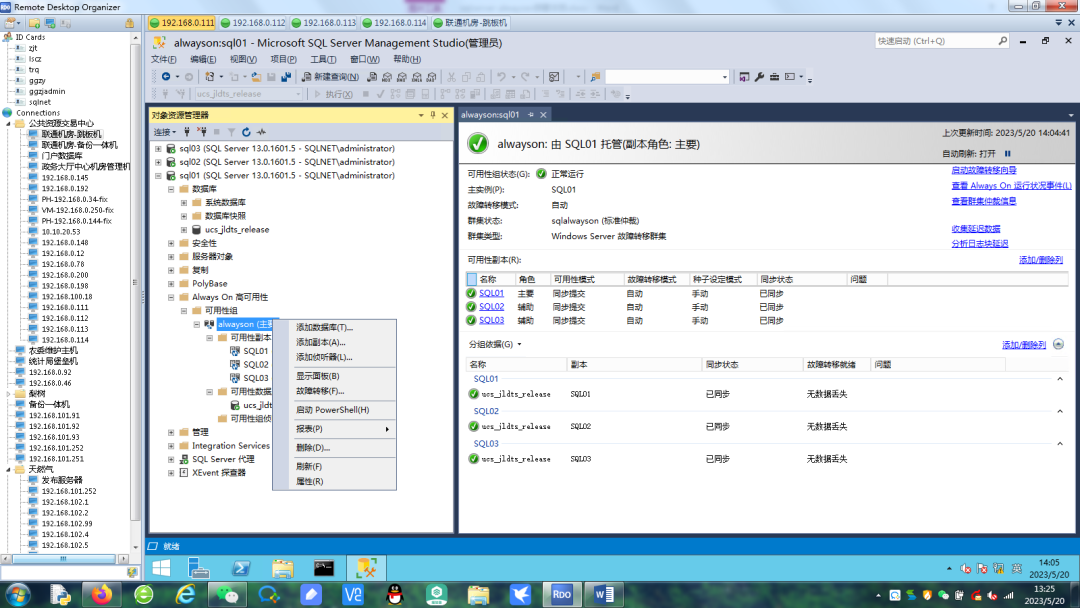Click 分析日志块延迟 link

pyautogui.click(x=979, y=244)
